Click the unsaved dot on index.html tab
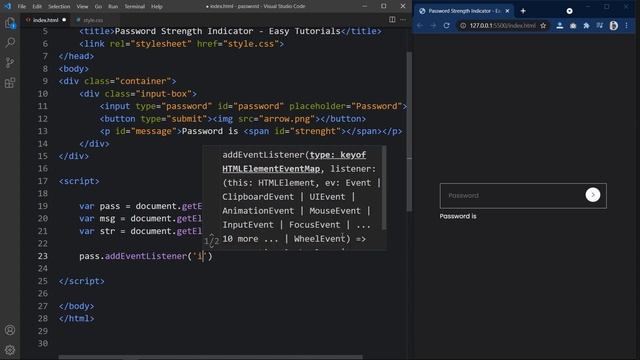 [x=64, y=20]
